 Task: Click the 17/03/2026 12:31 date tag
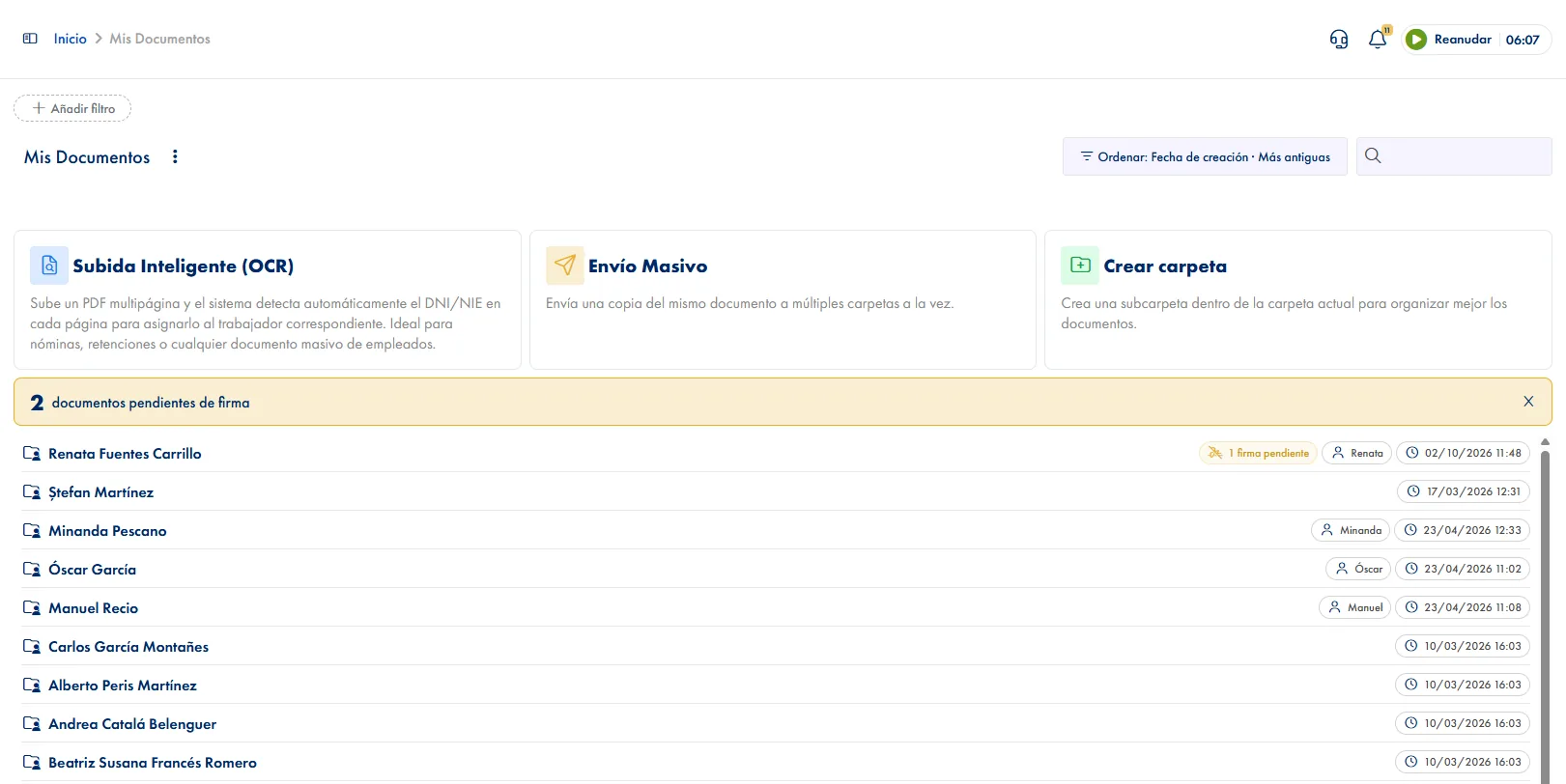[x=1464, y=491]
